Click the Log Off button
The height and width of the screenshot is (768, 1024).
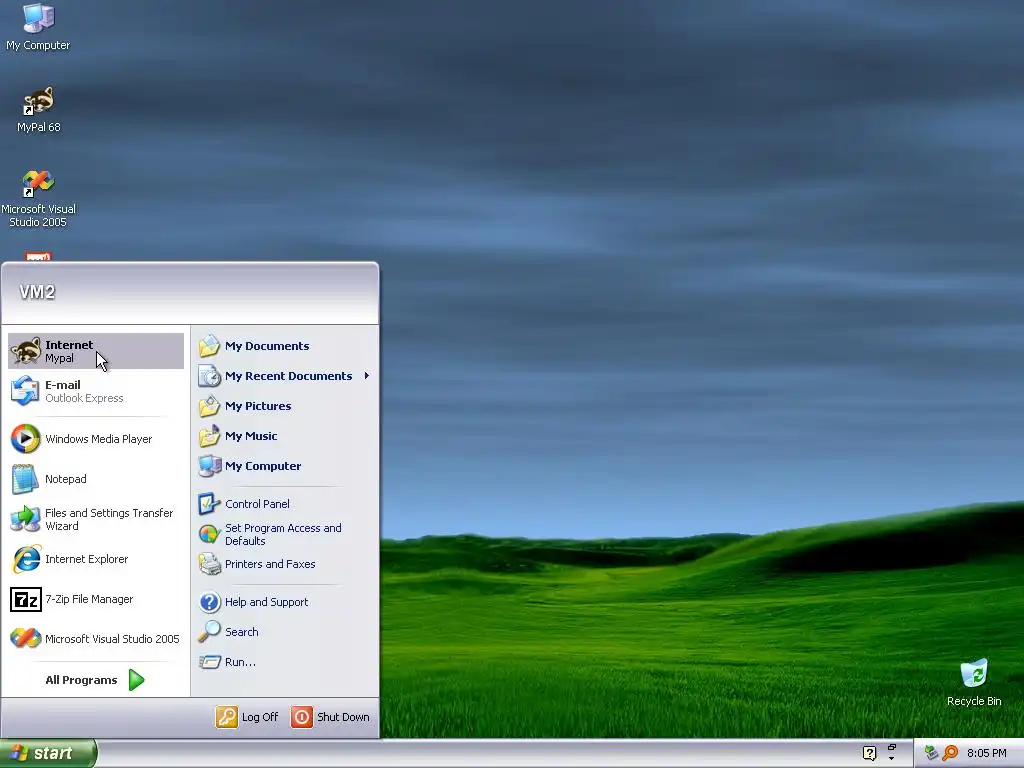point(248,717)
